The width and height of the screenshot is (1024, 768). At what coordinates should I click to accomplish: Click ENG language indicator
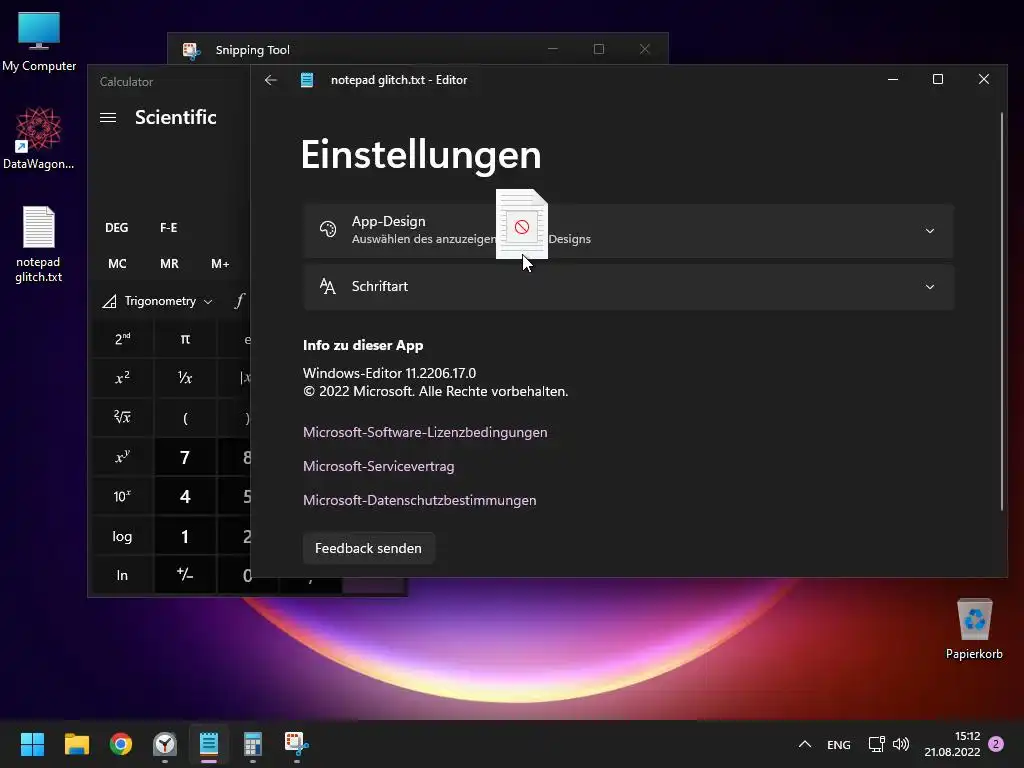[839, 744]
